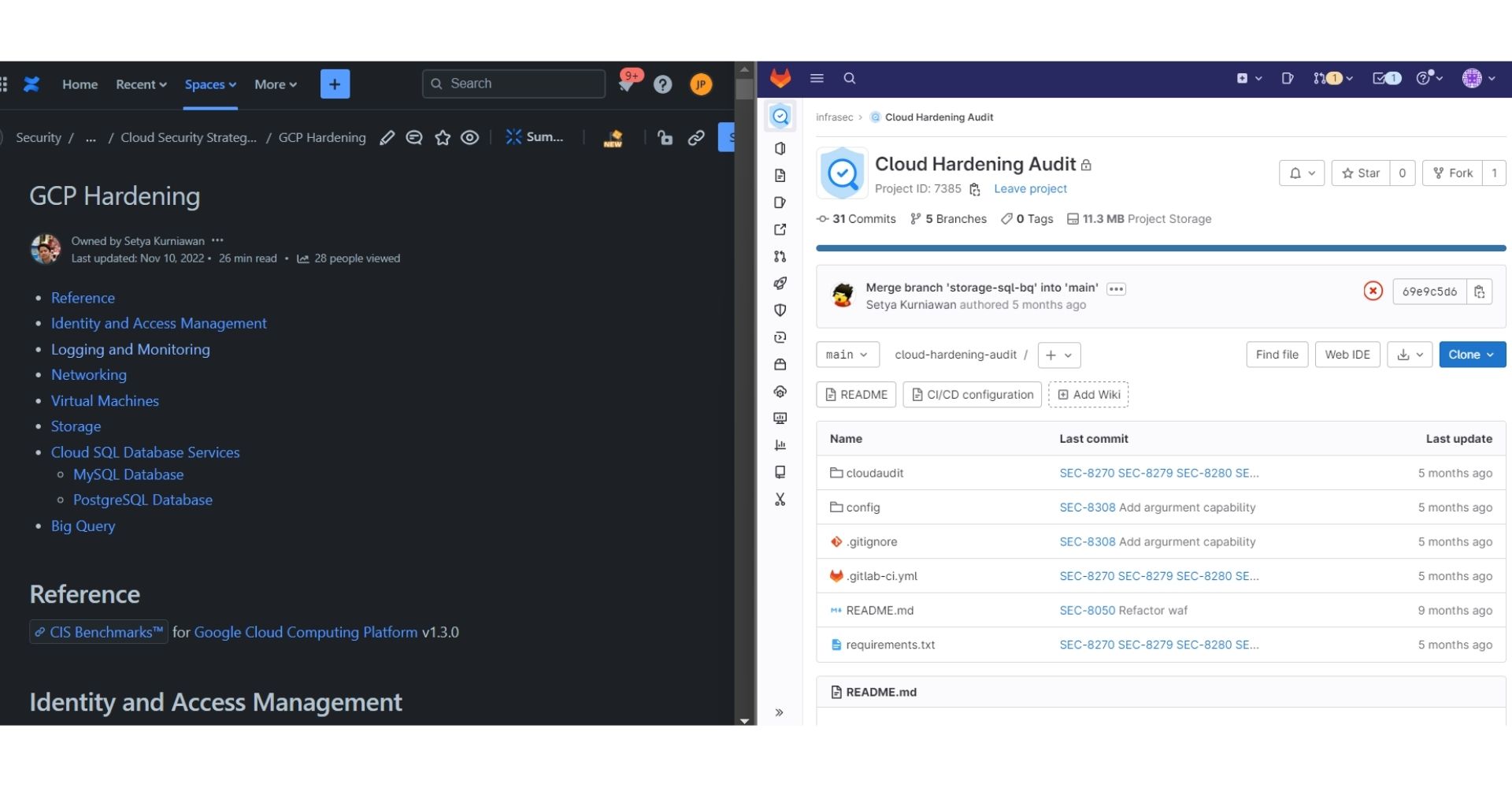Toggle watching the page with eye icon

pyautogui.click(x=470, y=138)
